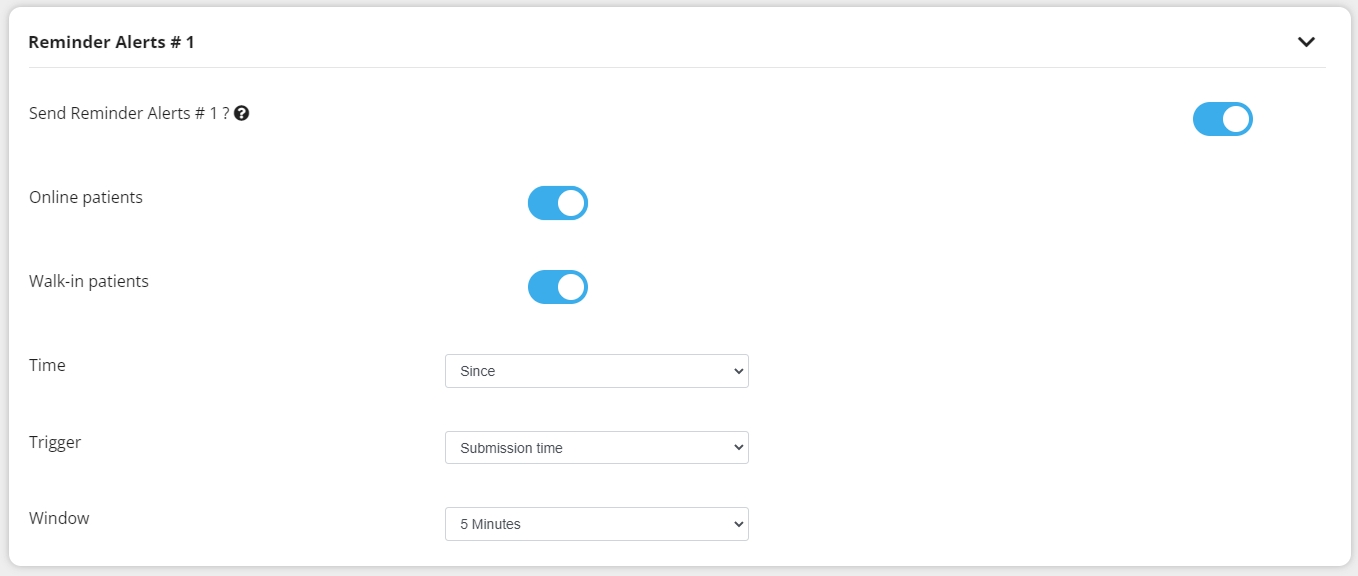Click the Walk-in patients label

coord(89,282)
